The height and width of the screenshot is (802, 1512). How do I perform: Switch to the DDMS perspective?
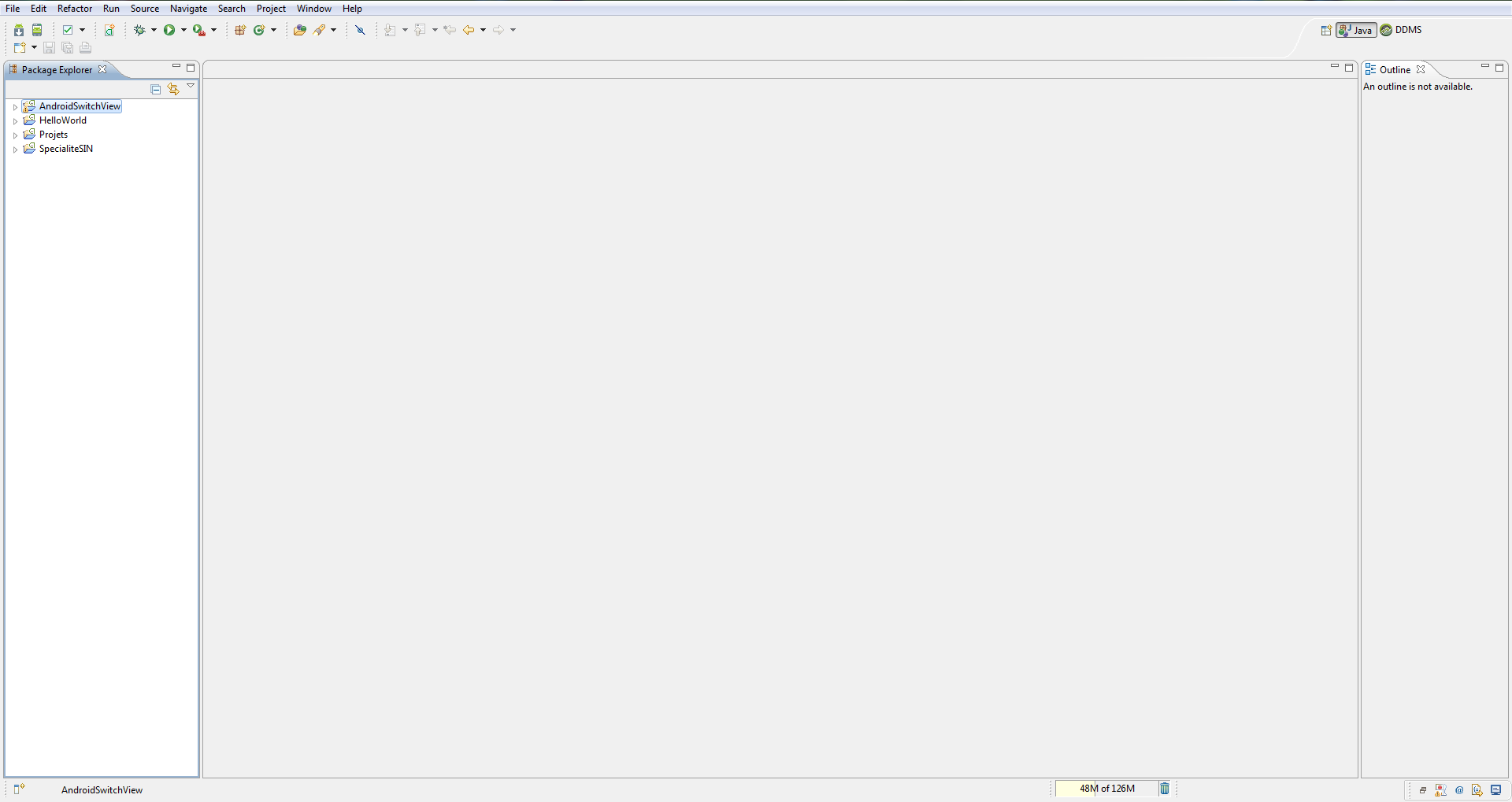click(1401, 30)
